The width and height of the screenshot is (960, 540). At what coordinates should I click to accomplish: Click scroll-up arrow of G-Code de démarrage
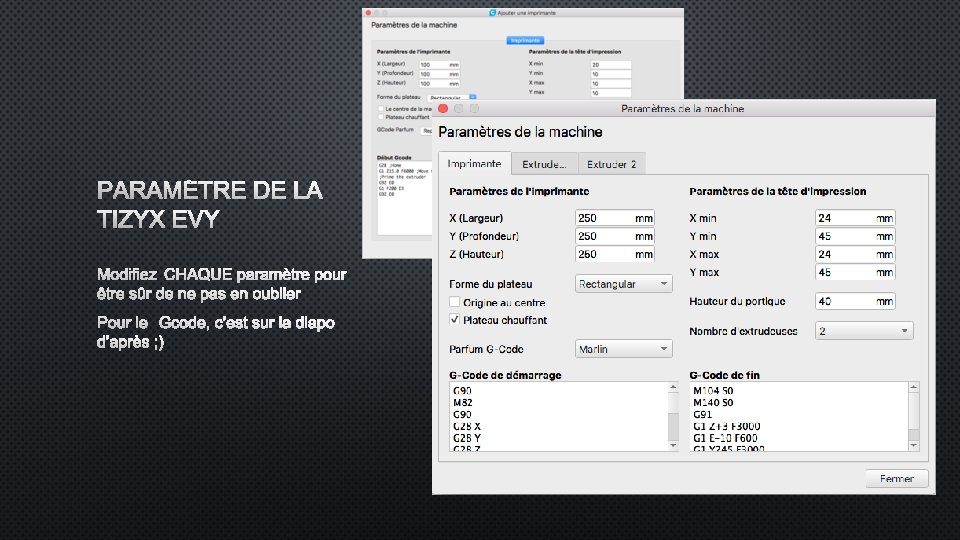tap(673, 387)
